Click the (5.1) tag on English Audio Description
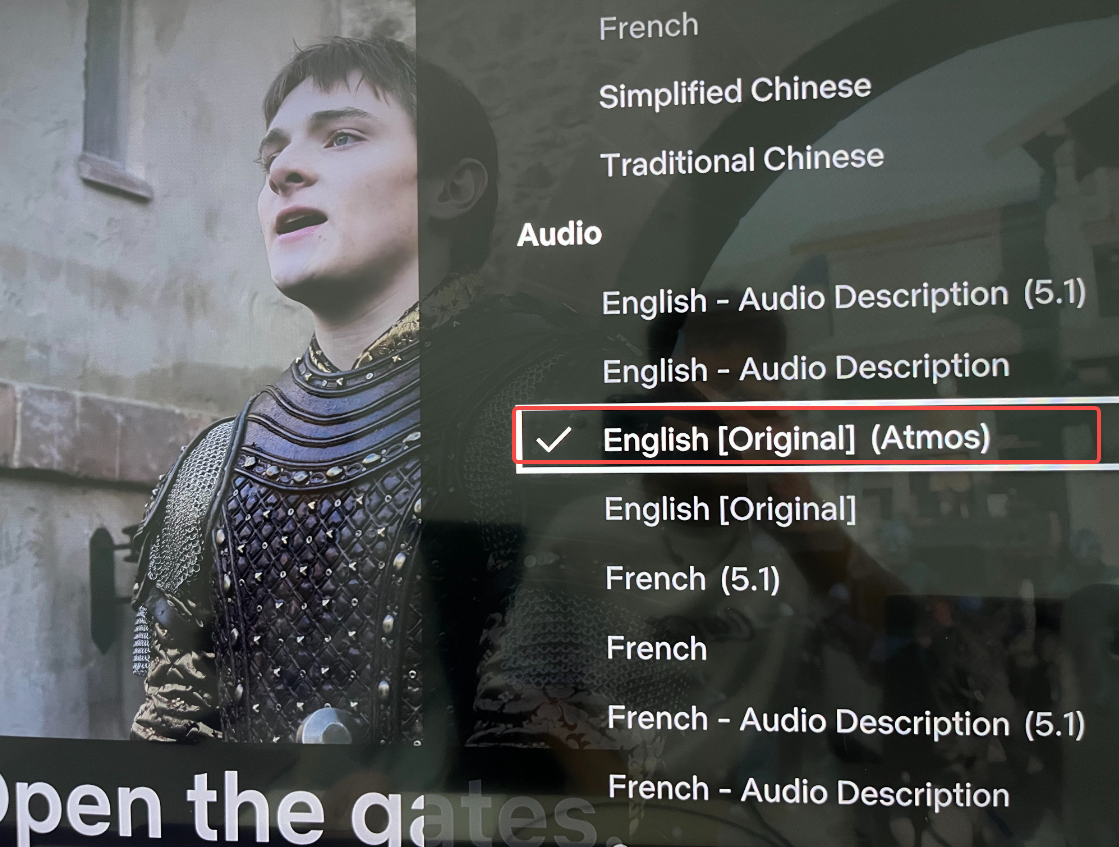This screenshot has width=1119, height=847. pos(1055,293)
